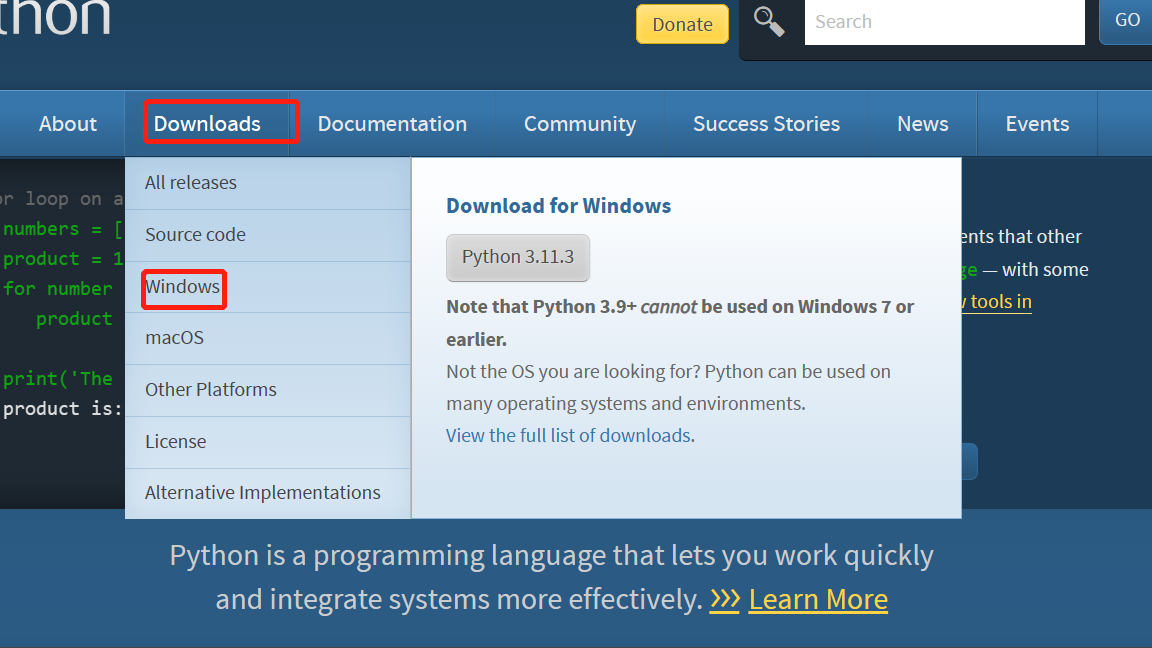The image size is (1152, 648).
Task: Select License in Downloads dropdown
Action: 268,442
